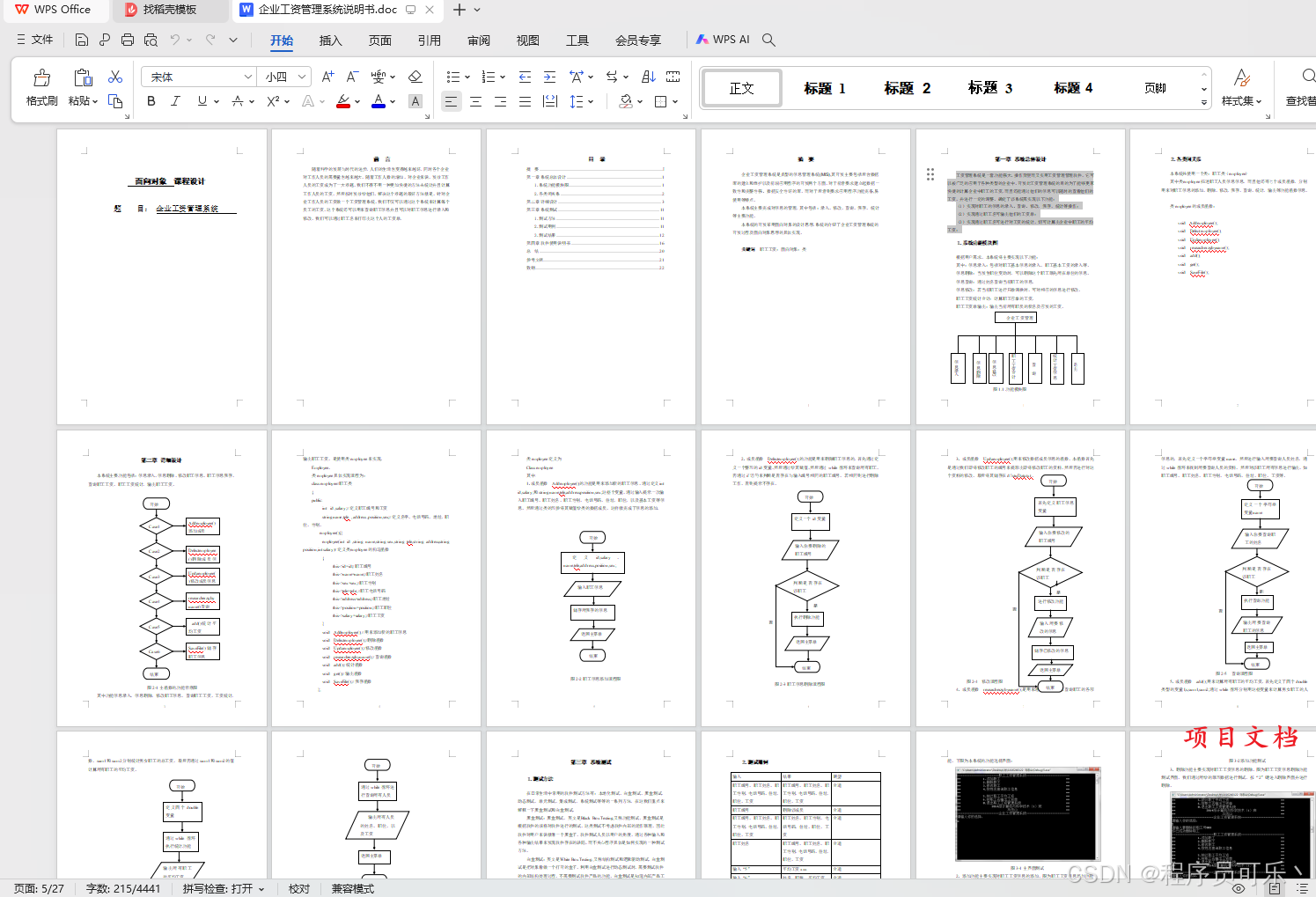Apply italic formatting

coord(175,101)
